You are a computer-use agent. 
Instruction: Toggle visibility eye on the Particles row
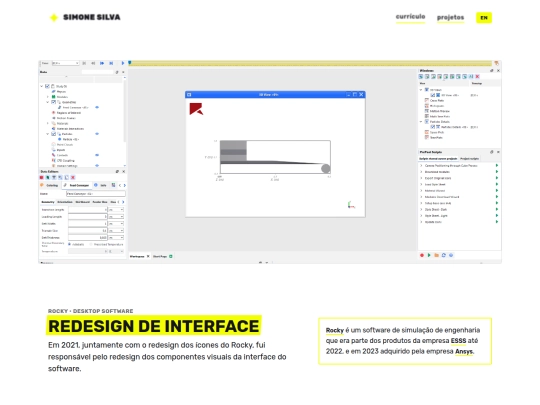point(97,134)
